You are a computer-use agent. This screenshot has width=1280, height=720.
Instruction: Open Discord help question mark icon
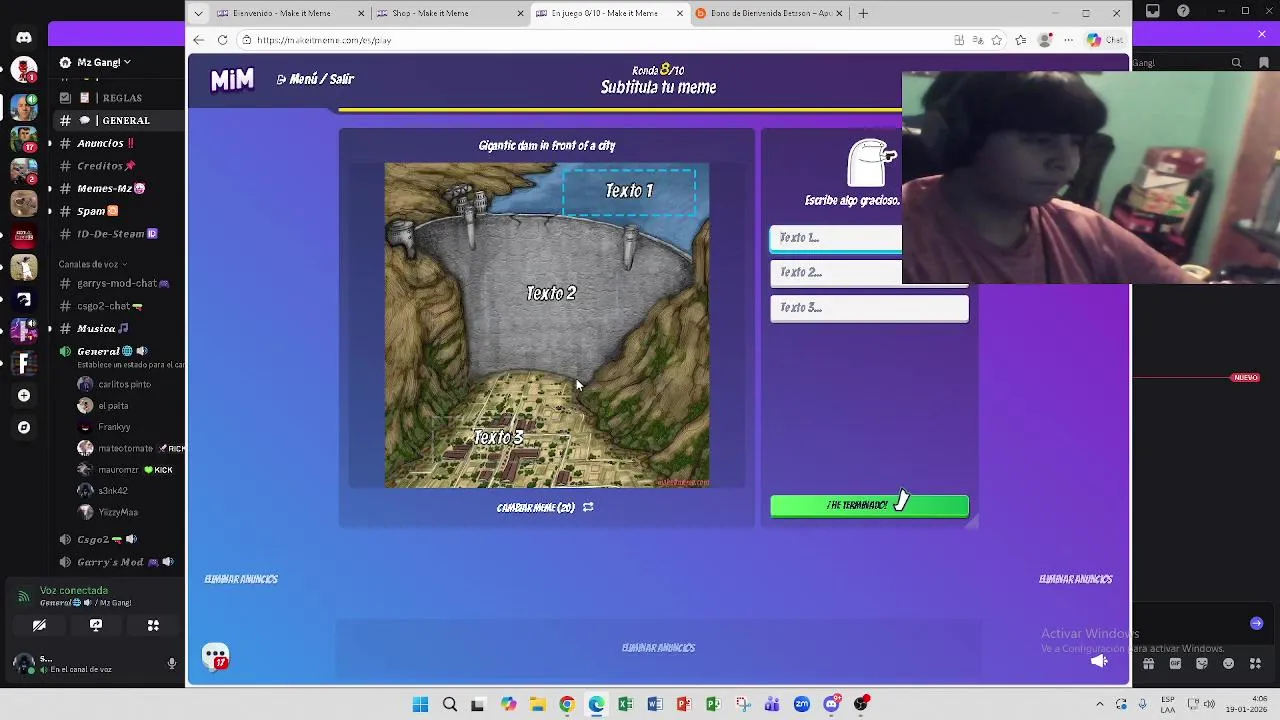tap(1184, 11)
